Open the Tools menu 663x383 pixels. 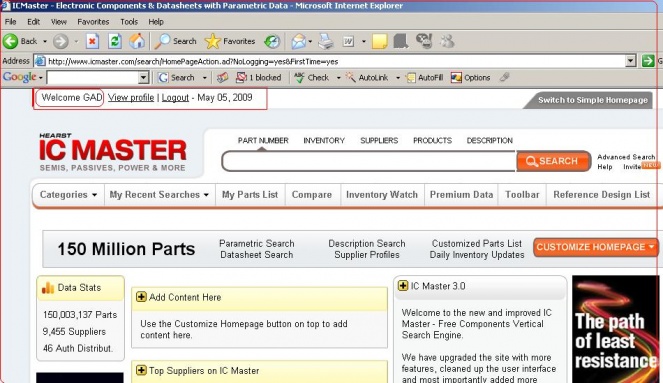tap(129, 22)
